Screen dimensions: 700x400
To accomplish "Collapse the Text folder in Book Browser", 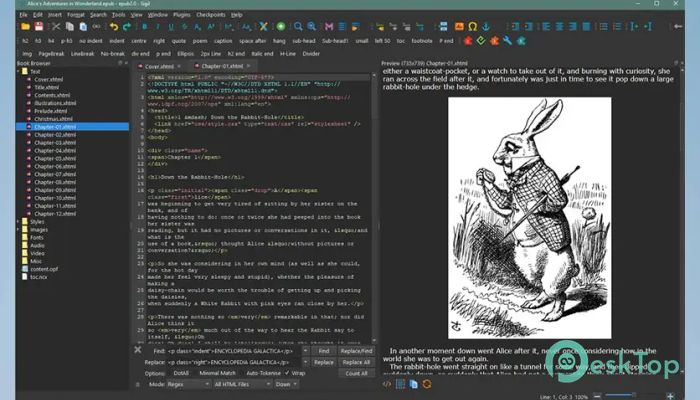I will 18,71.
